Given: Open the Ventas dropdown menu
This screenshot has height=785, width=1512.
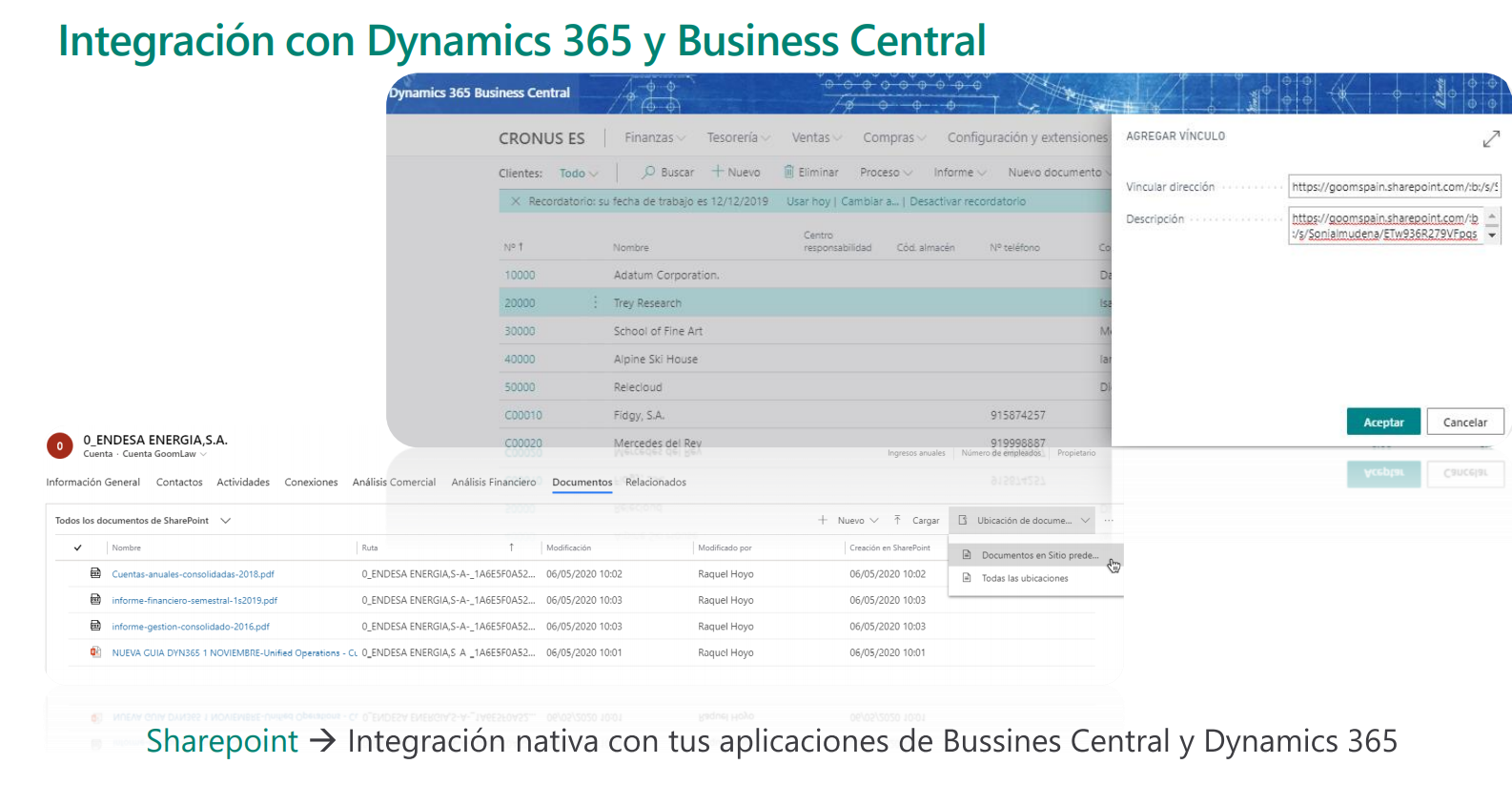Looking at the screenshot, I should (817, 137).
